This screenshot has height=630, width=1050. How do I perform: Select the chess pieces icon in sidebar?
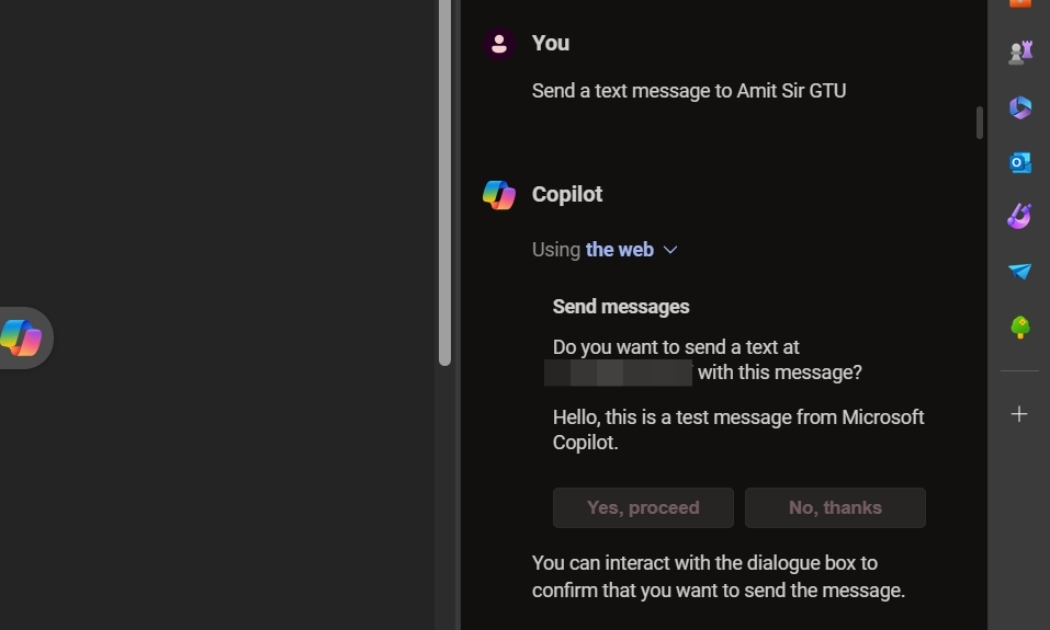pos(1019,52)
